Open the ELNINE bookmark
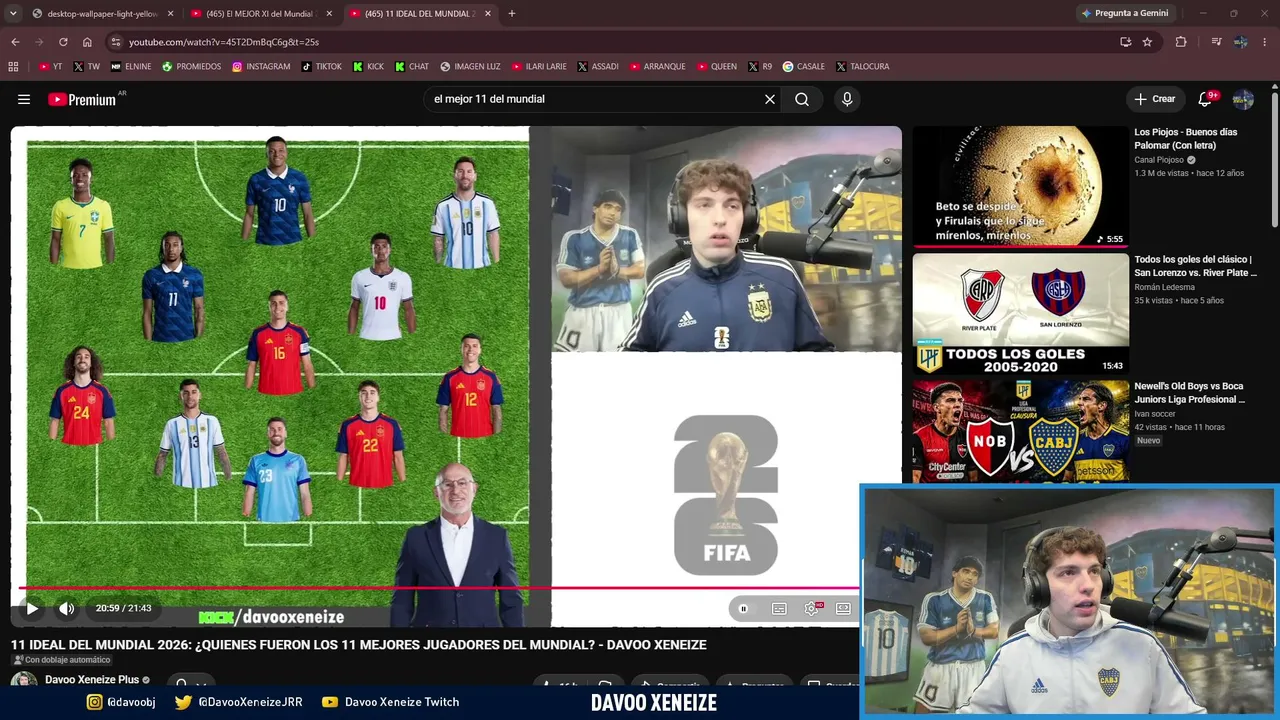This screenshot has height=720, width=1280. 131,67
